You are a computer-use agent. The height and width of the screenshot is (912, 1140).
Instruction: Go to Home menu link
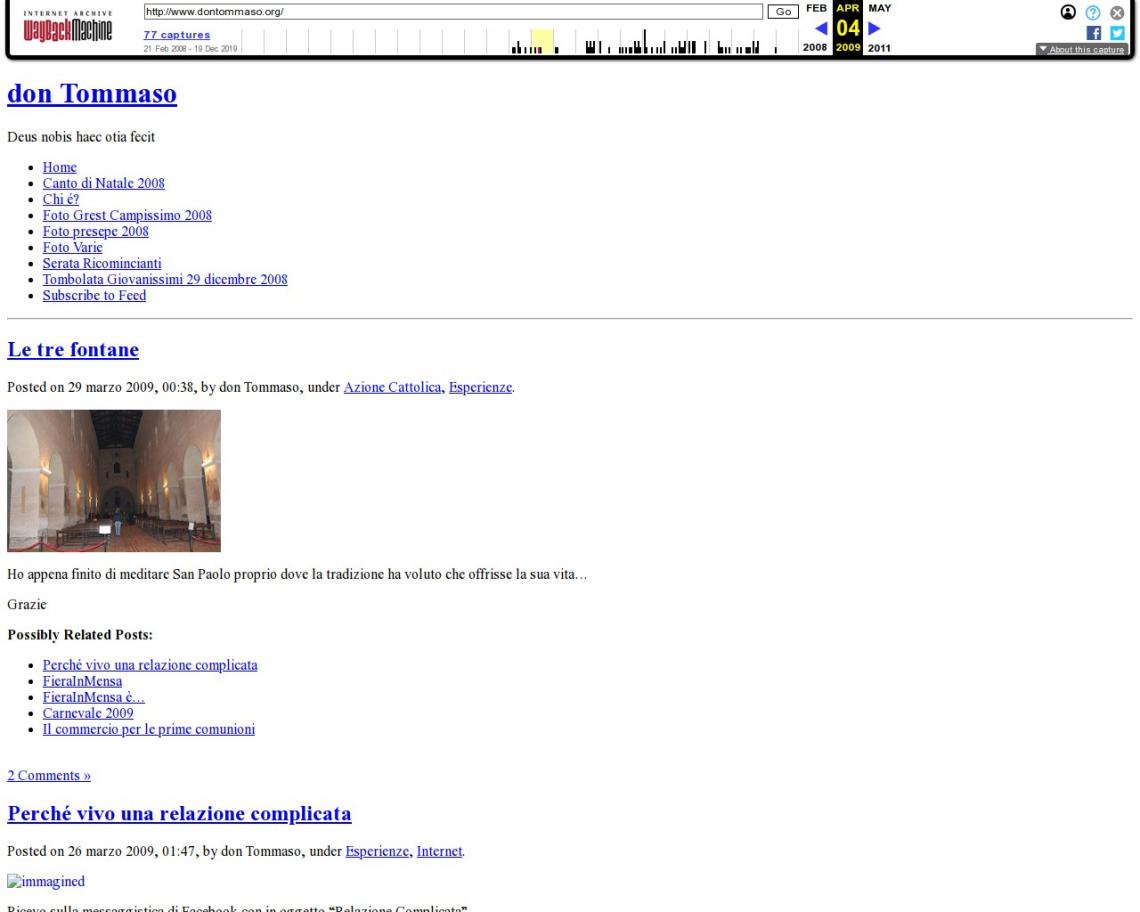pos(59,167)
